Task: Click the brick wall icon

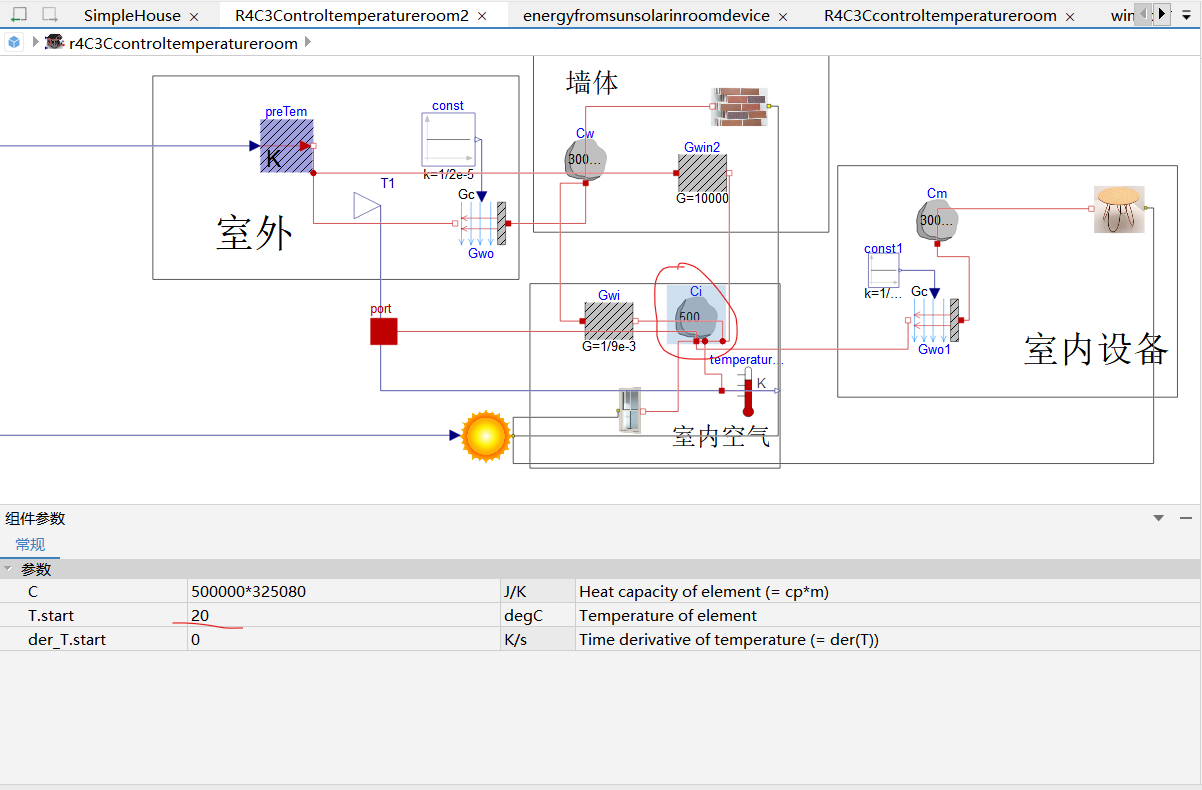Action: click(742, 107)
